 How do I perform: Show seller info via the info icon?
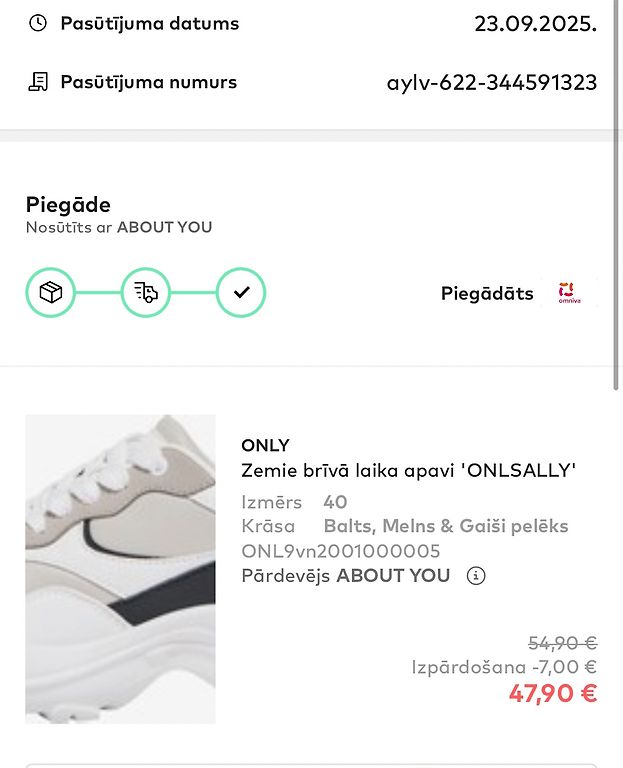[476, 576]
